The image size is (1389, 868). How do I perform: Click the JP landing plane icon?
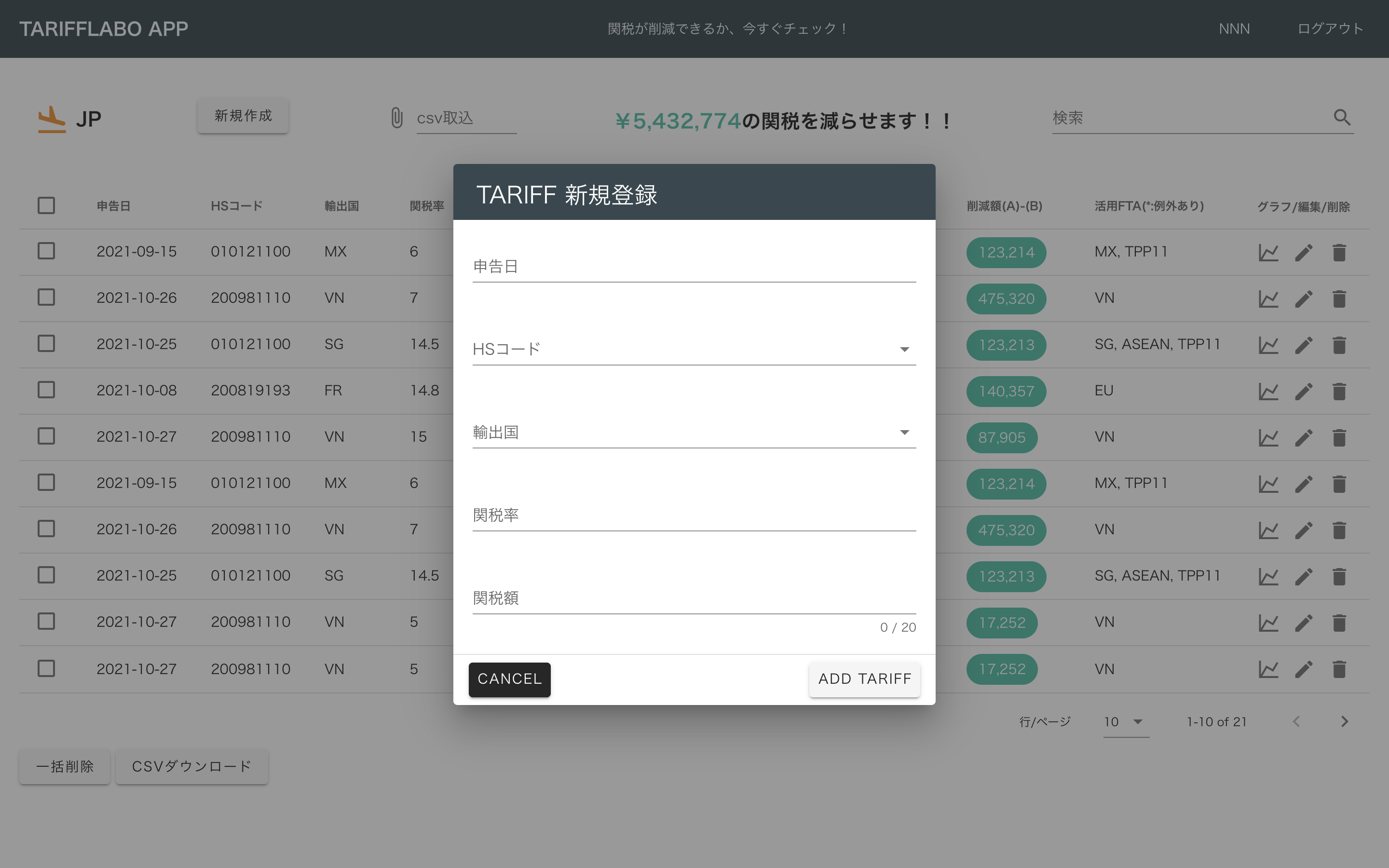pos(52,119)
